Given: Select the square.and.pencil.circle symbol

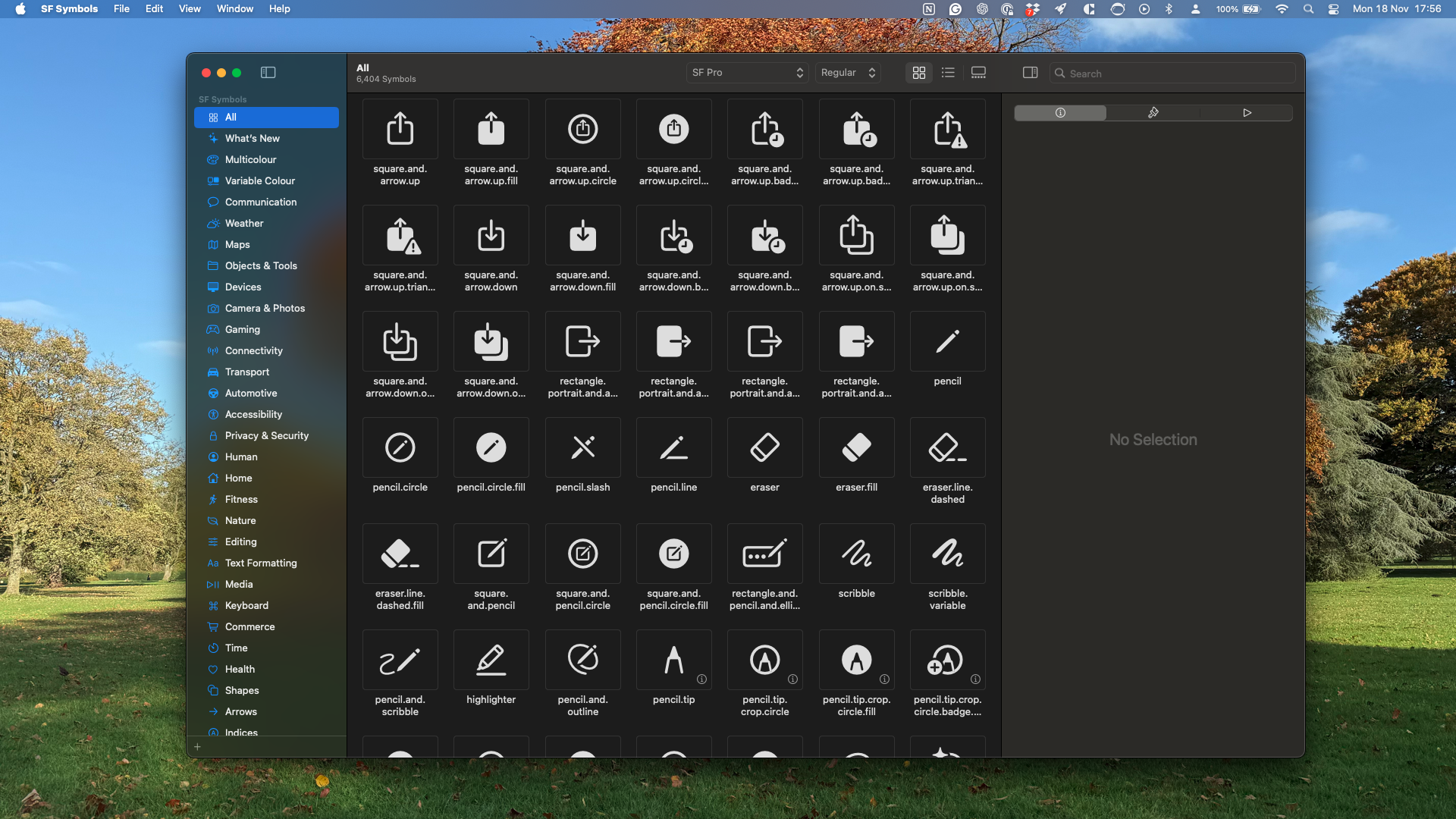Looking at the screenshot, I should [x=582, y=554].
